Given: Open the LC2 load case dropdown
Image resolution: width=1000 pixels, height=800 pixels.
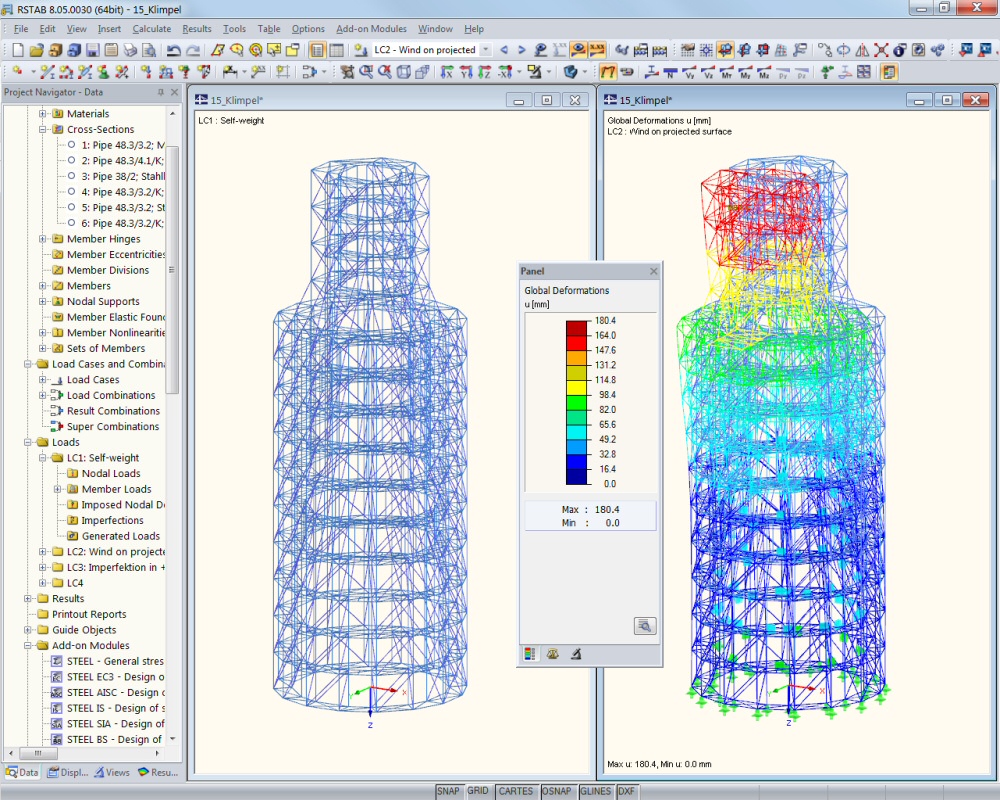Looking at the screenshot, I should [485, 50].
